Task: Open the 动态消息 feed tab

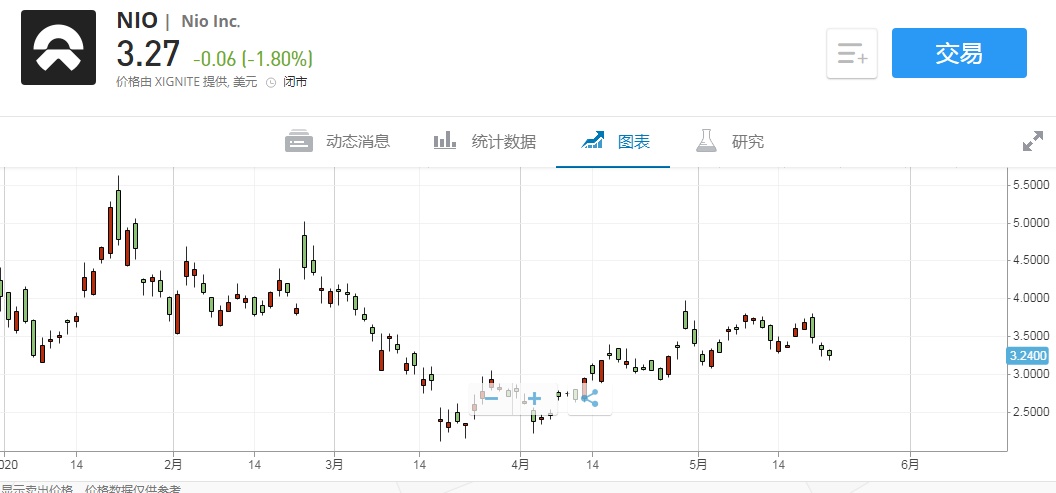Action: click(x=337, y=141)
